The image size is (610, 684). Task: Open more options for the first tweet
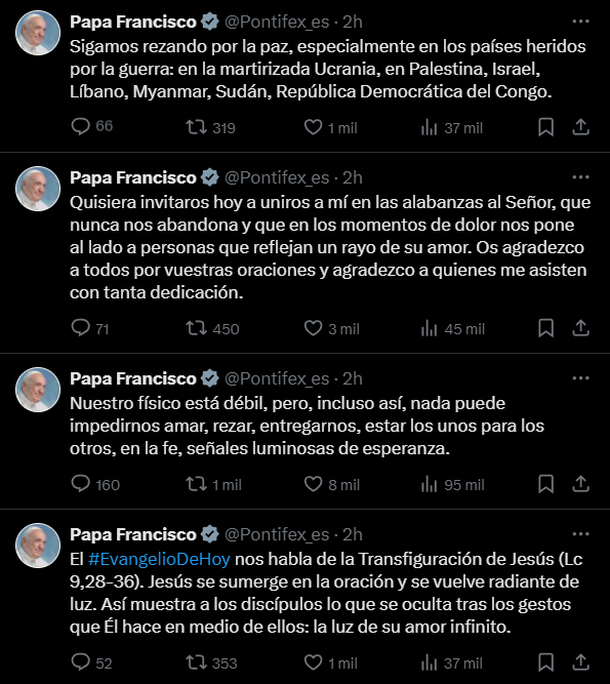tap(581, 20)
